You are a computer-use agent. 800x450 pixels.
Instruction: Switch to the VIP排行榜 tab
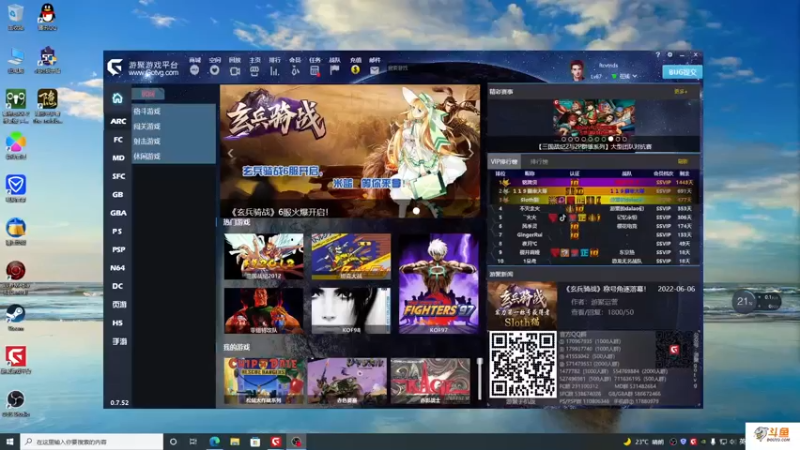pyautogui.click(x=504, y=161)
